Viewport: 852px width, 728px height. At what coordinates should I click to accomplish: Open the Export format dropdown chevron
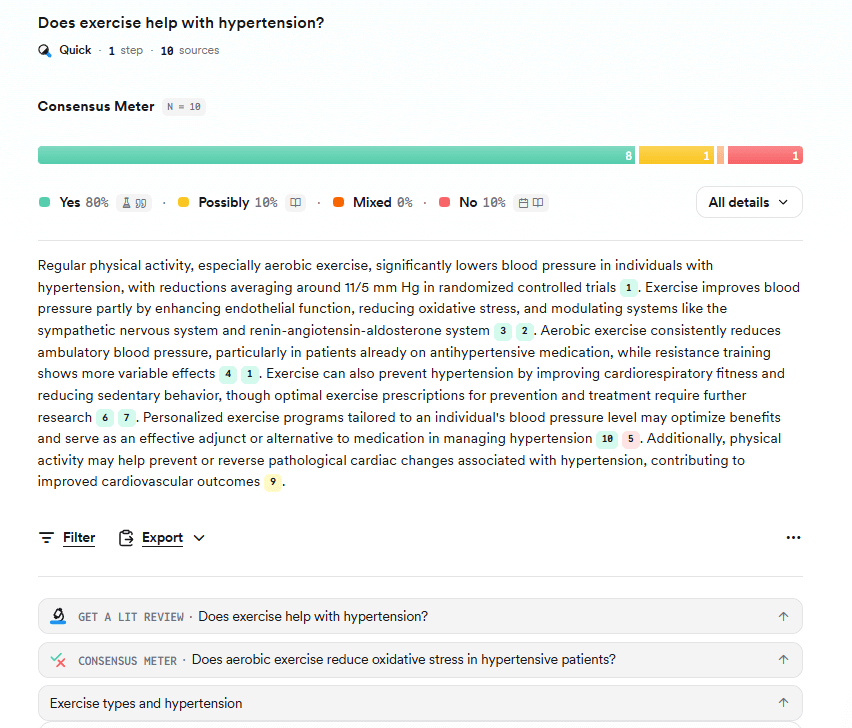[199, 537]
